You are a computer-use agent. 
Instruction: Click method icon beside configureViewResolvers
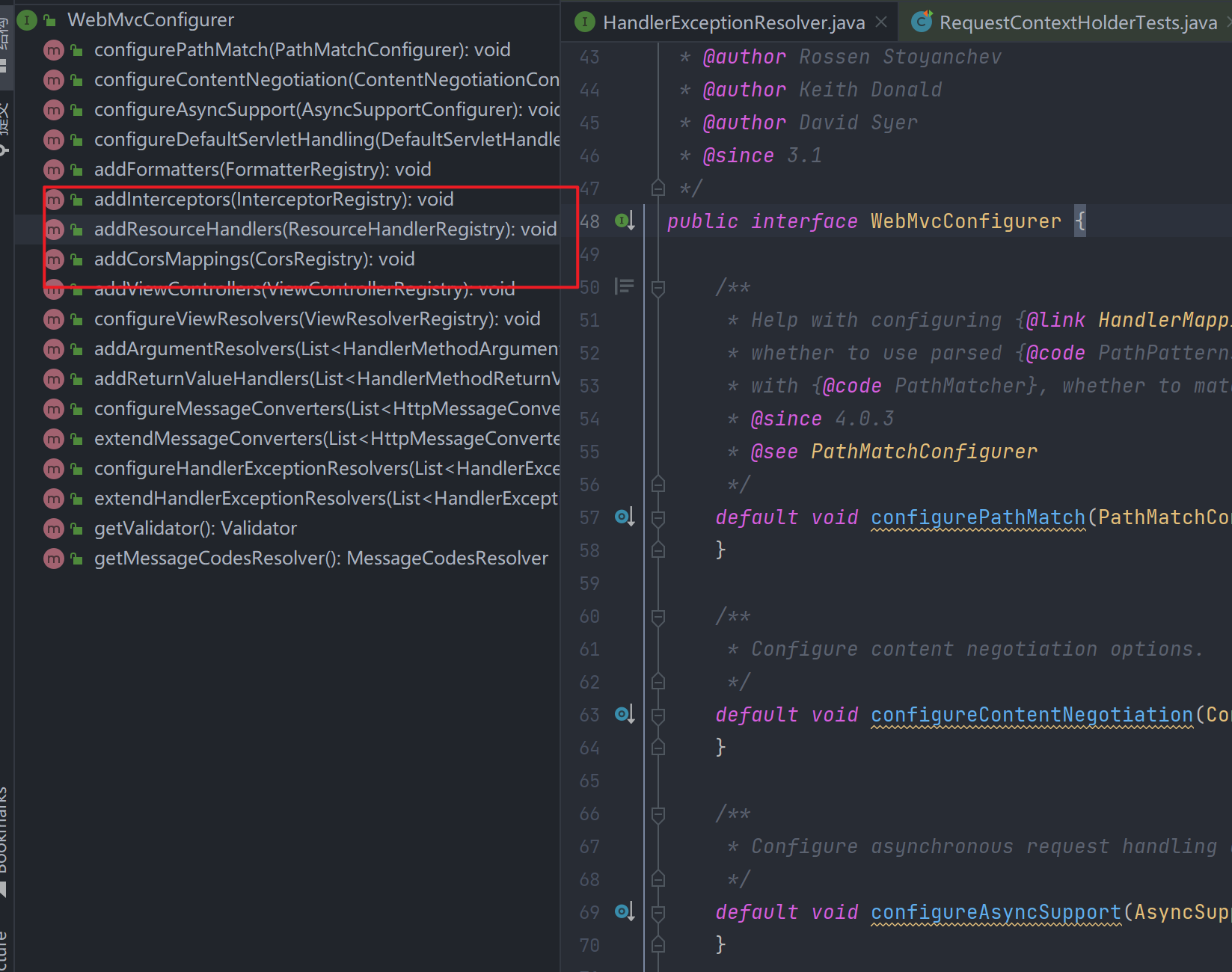54,319
